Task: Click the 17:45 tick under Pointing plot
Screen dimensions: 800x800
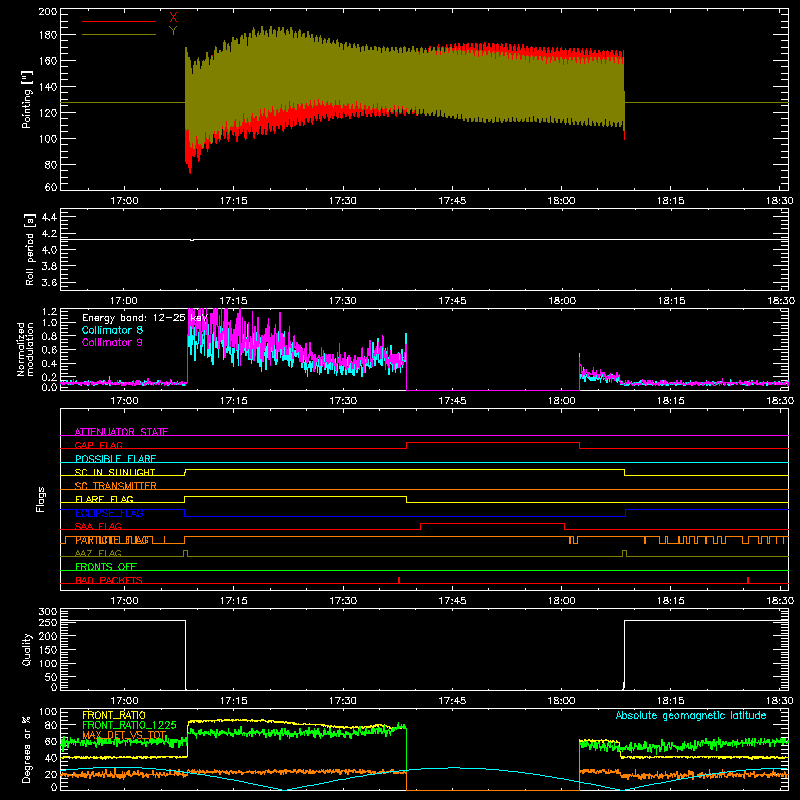Action: [452, 201]
